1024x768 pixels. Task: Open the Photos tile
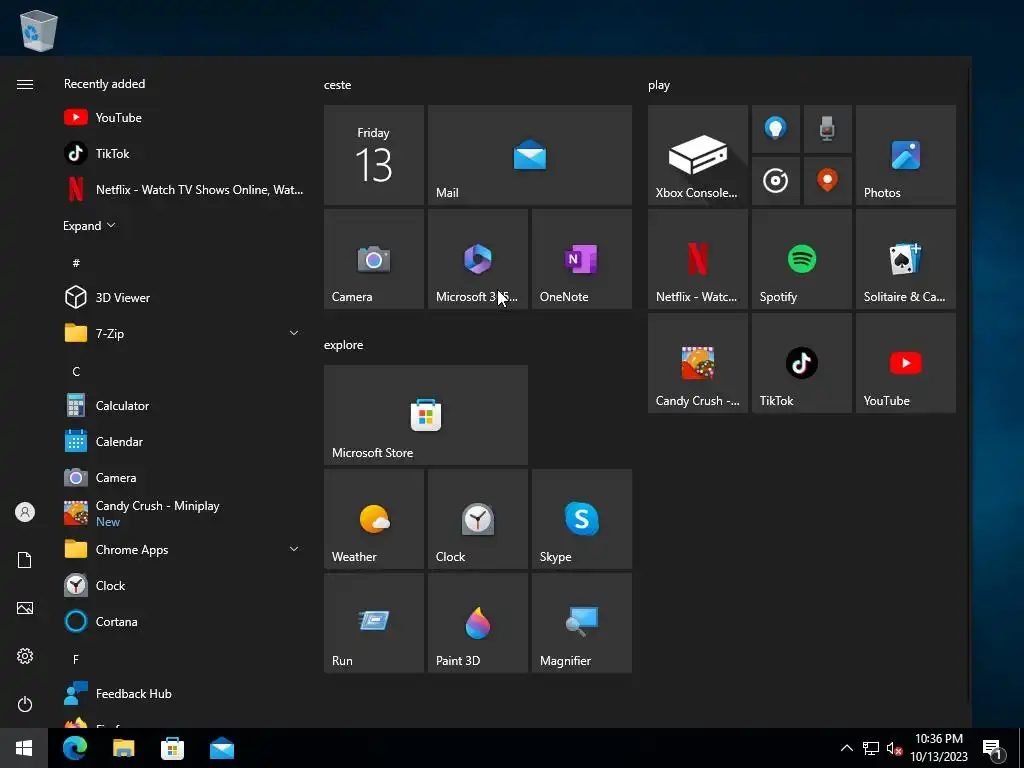pyautogui.click(x=906, y=155)
